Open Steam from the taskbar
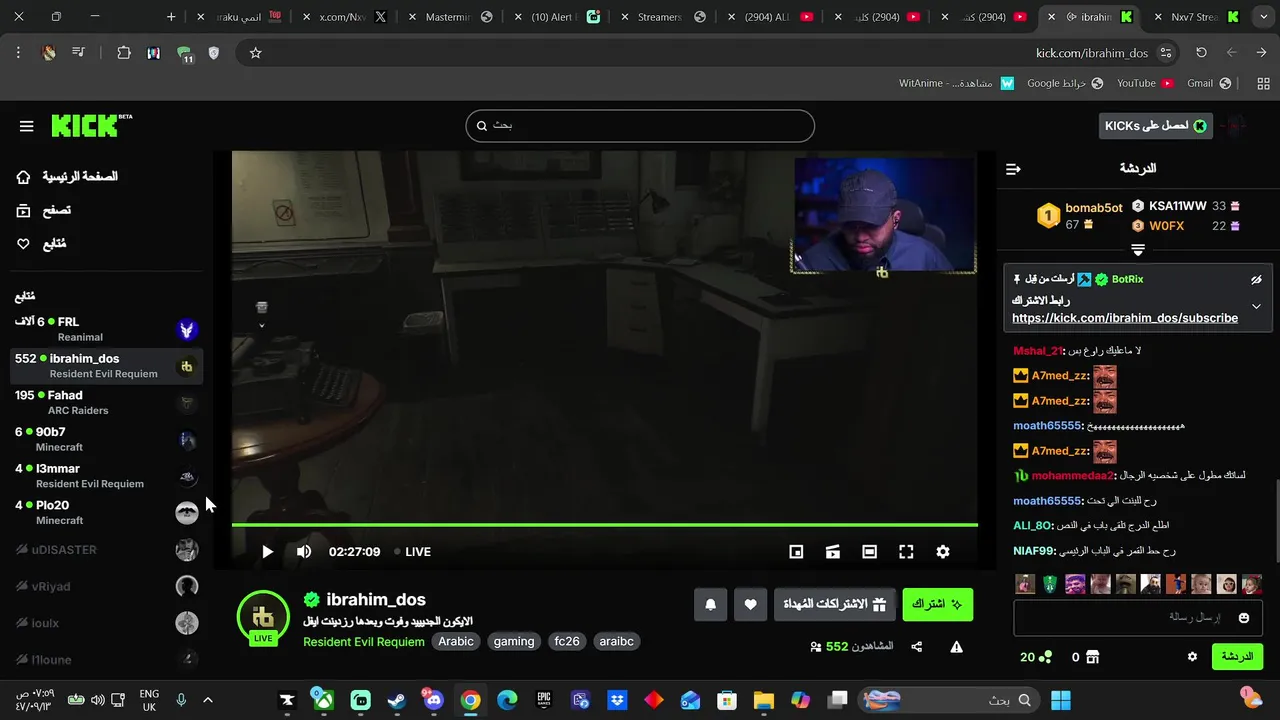 [397, 700]
